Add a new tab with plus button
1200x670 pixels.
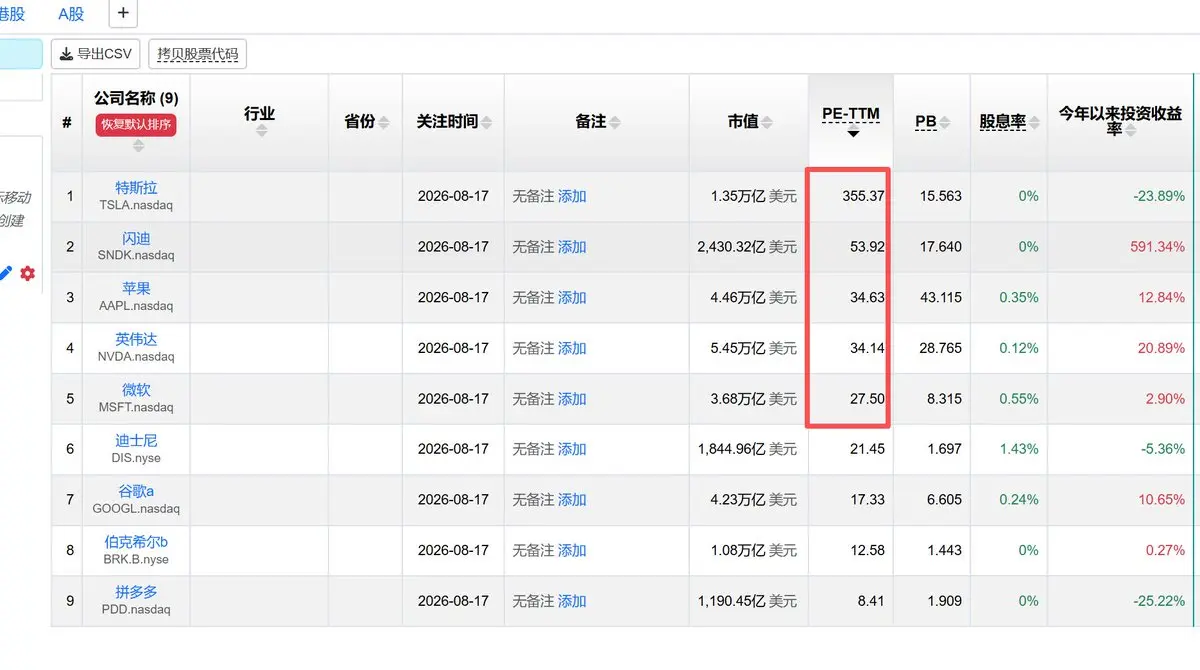123,13
